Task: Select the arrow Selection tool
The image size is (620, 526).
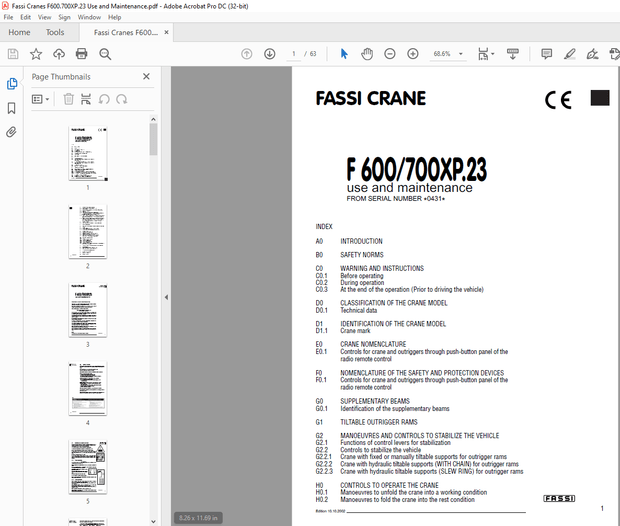Action: click(x=344, y=54)
